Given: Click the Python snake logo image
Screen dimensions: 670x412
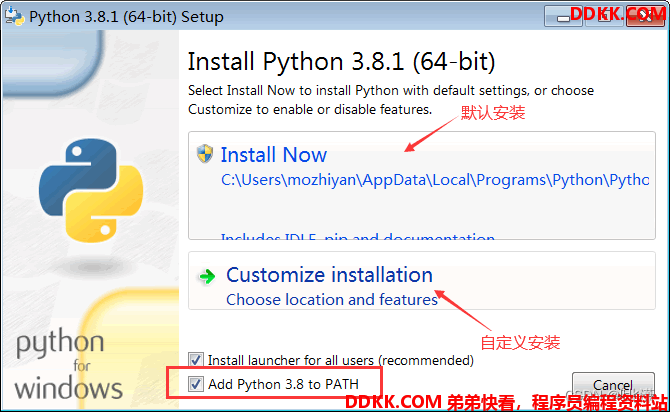Looking at the screenshot, I should point(91,191).
